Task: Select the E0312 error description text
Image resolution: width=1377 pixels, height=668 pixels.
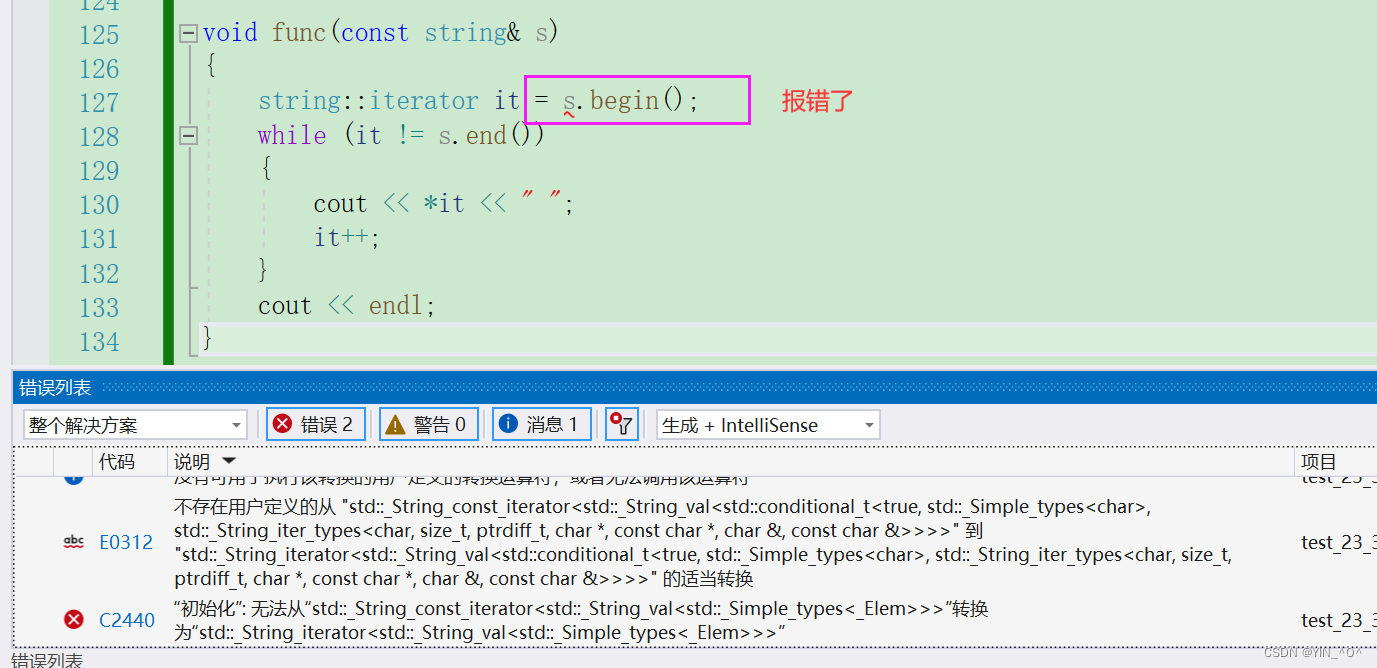Action: click(x=702, y=543)
